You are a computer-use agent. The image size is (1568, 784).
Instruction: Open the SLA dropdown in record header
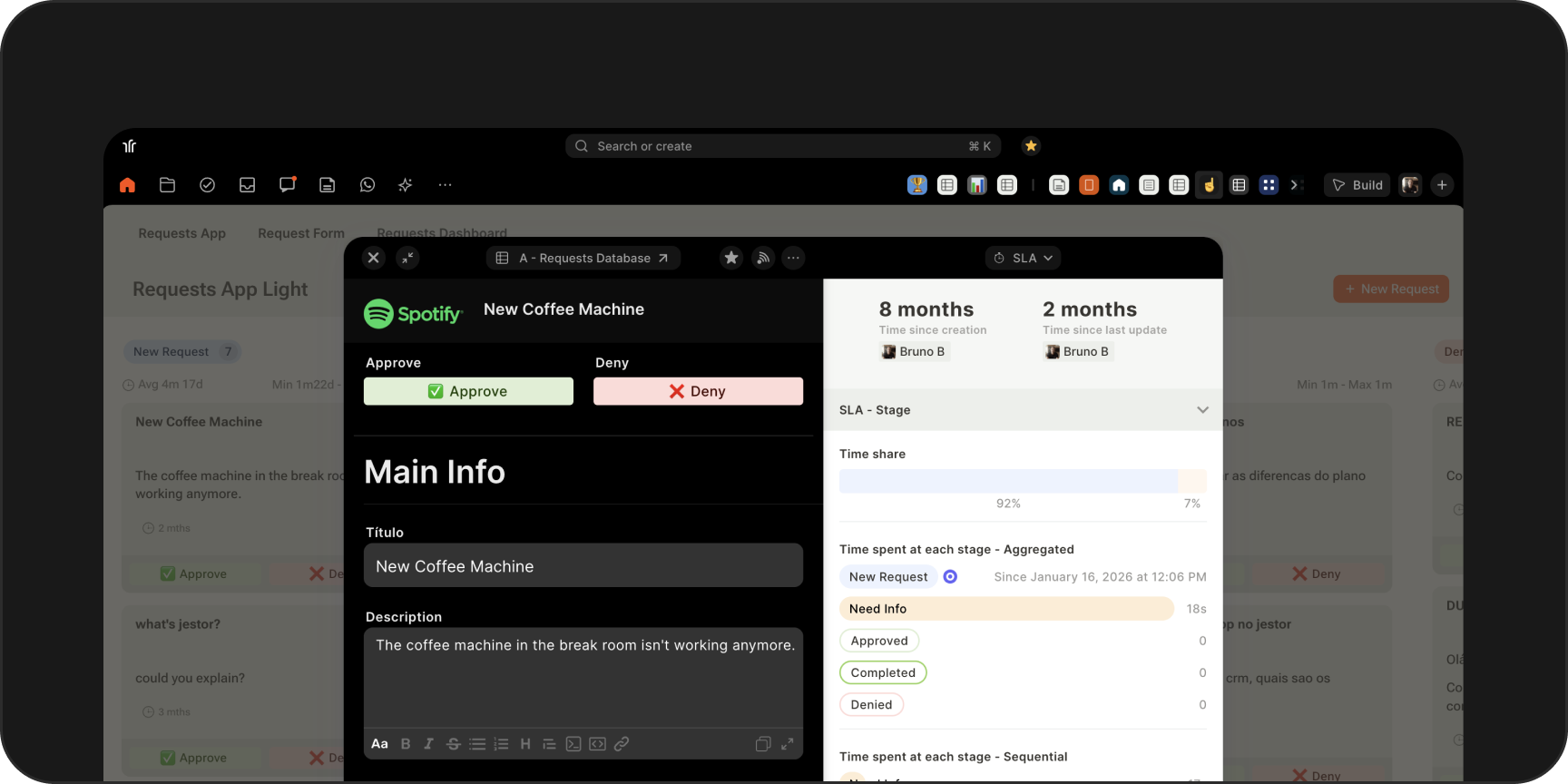coord(1023,258)
